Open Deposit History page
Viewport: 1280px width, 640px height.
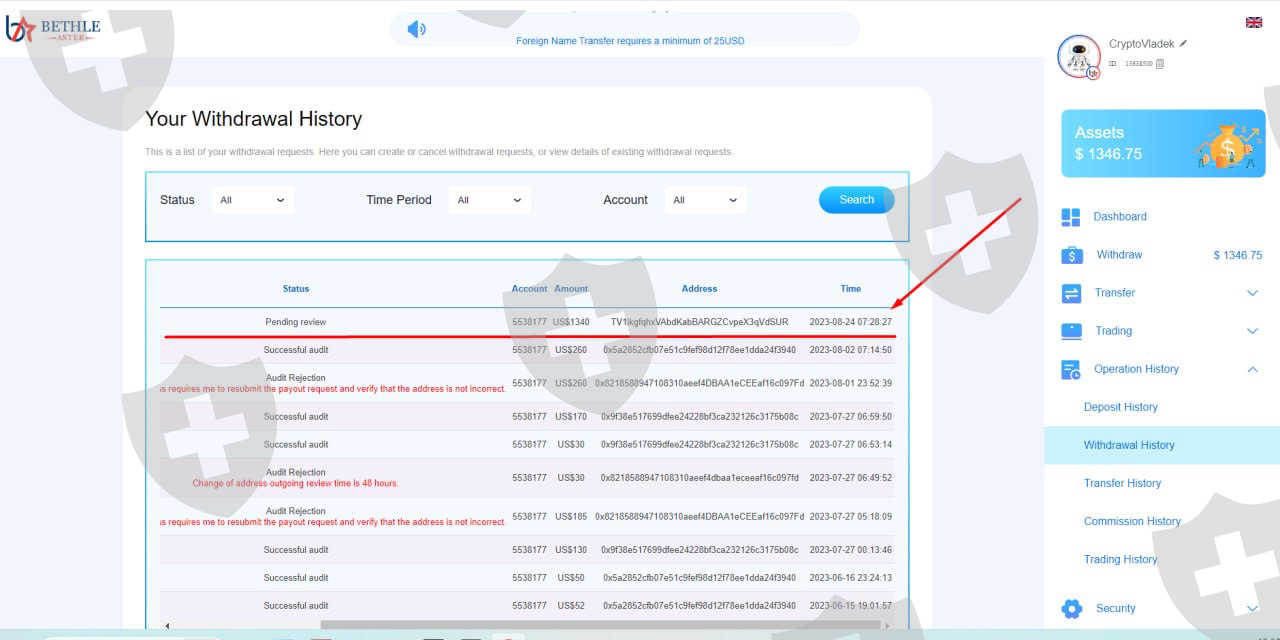tap(1120, 407)
